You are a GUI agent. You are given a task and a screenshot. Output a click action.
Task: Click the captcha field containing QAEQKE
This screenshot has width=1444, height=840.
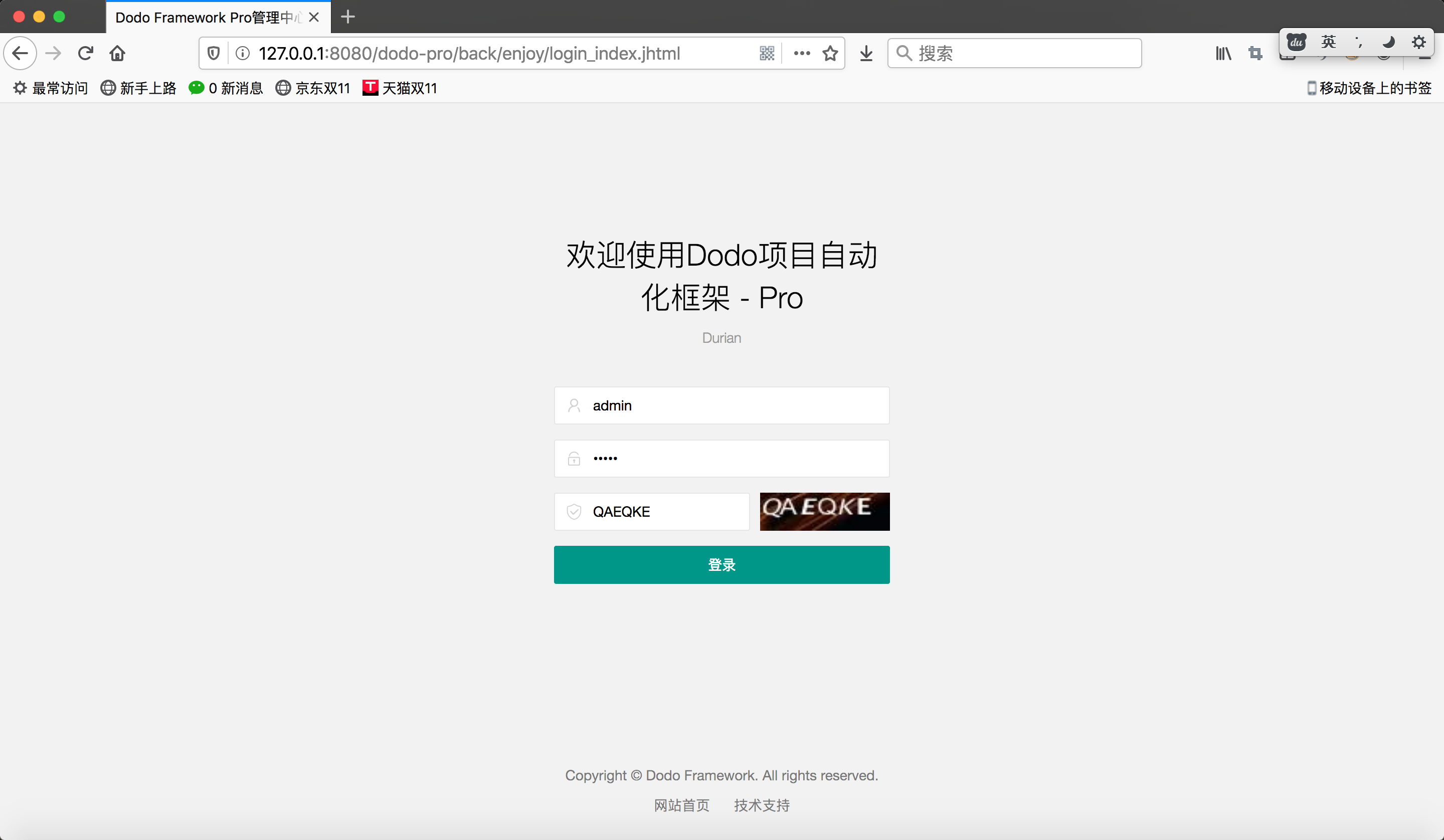651,512
